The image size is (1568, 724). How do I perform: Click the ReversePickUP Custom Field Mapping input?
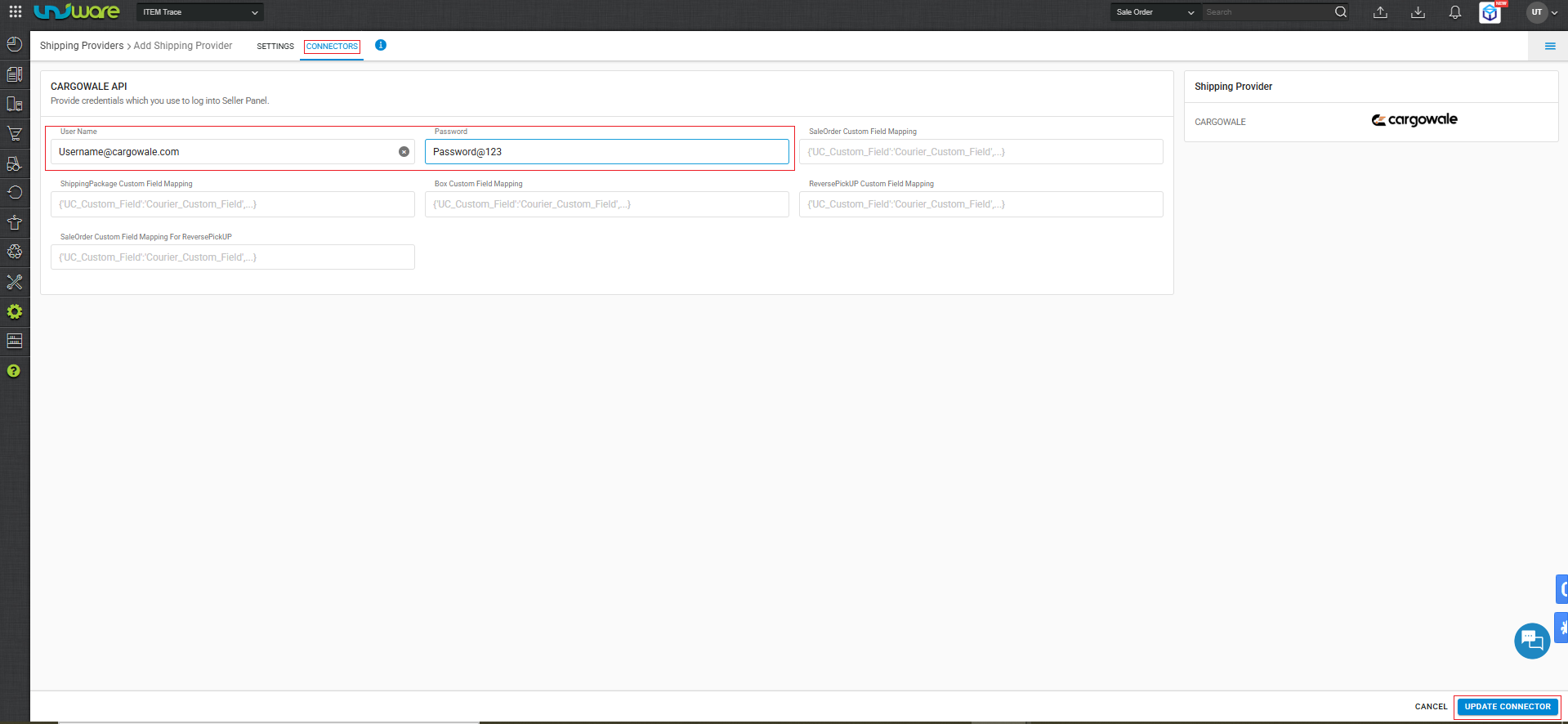click(x=981, y=204)
